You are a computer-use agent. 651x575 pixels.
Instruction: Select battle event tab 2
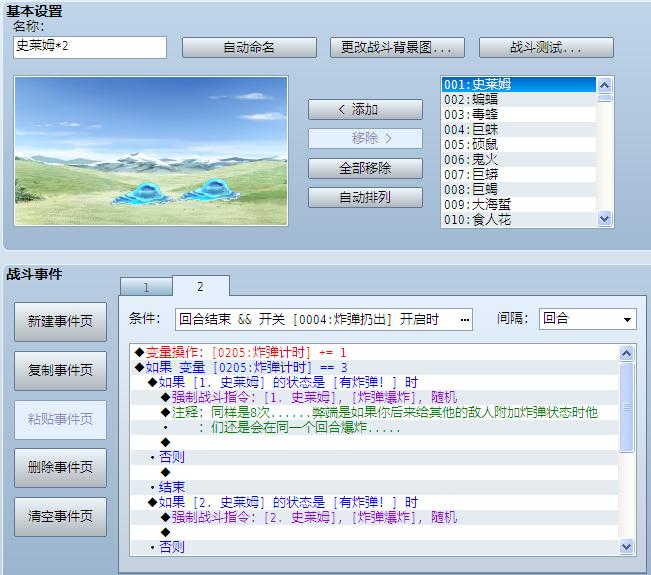(201, 286)
